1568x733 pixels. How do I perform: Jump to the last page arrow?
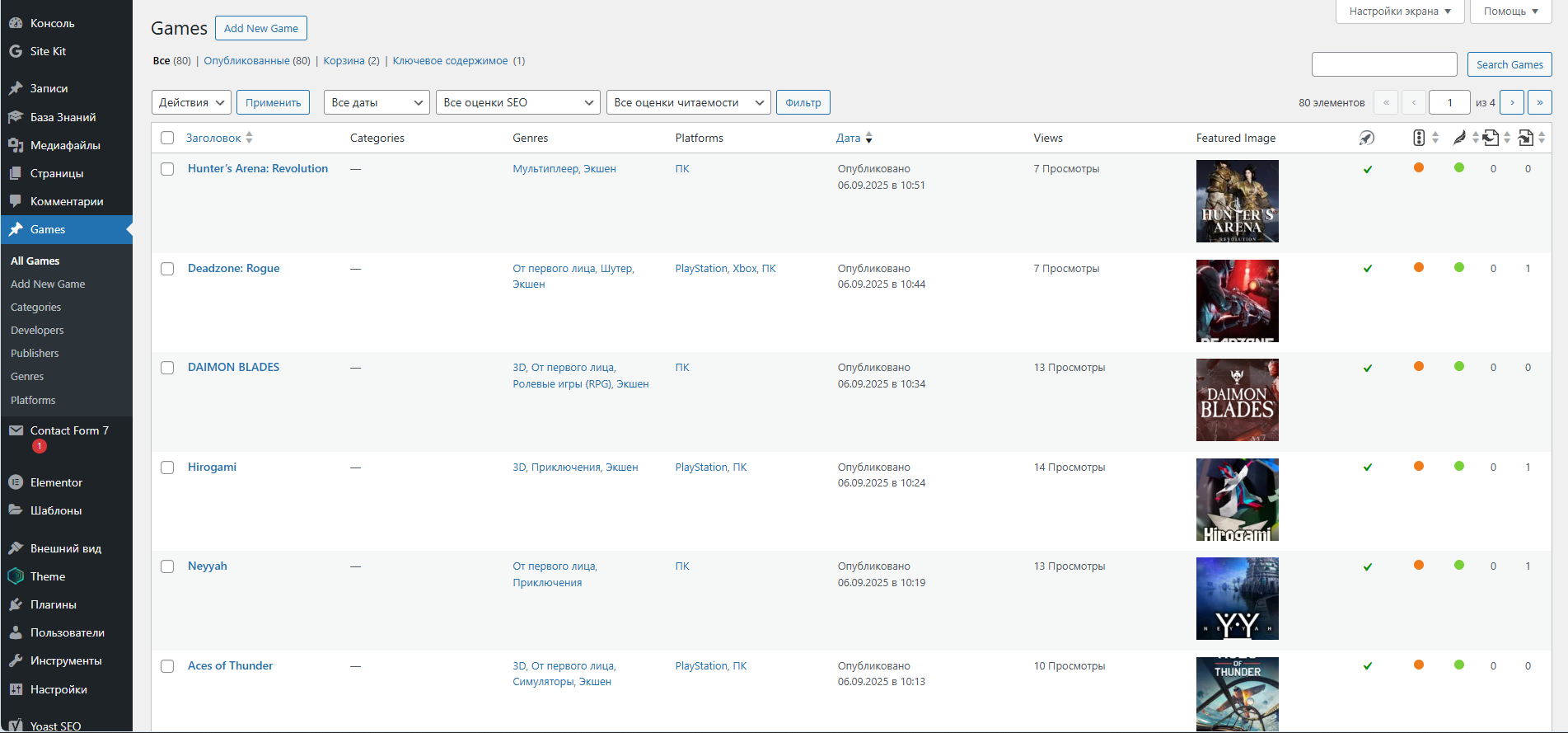tap(1540, 102)
